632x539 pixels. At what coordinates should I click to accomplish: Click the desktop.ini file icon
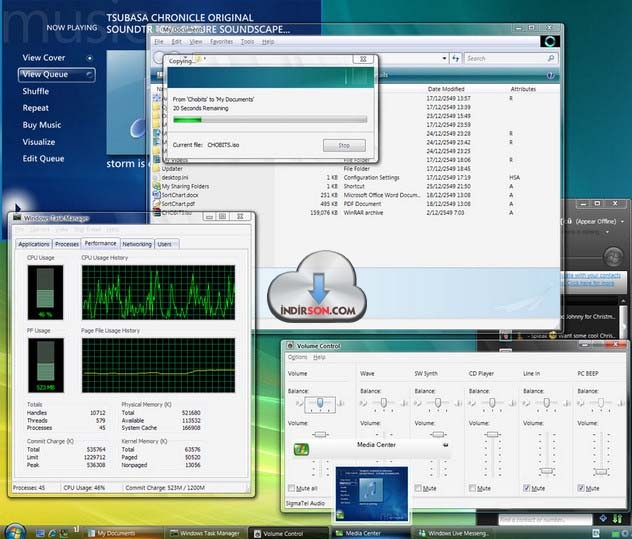point(156,177)
